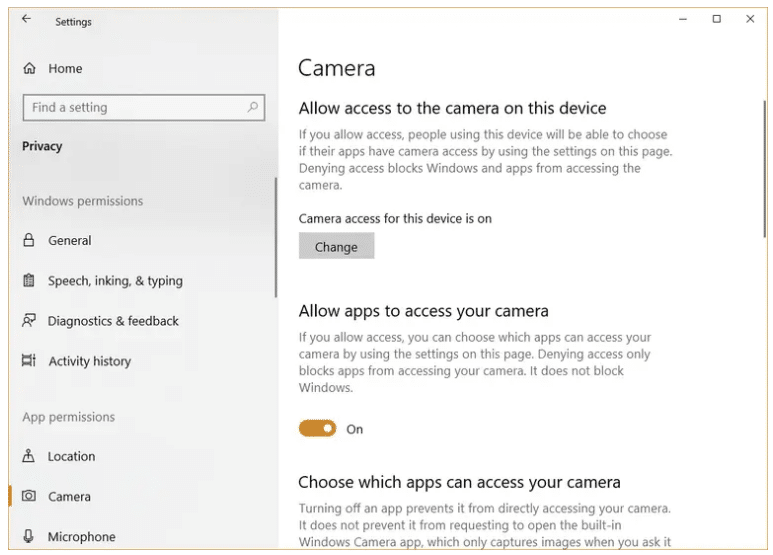
Task: Click the Change button for camera access
Action: (x=336, y=246)
